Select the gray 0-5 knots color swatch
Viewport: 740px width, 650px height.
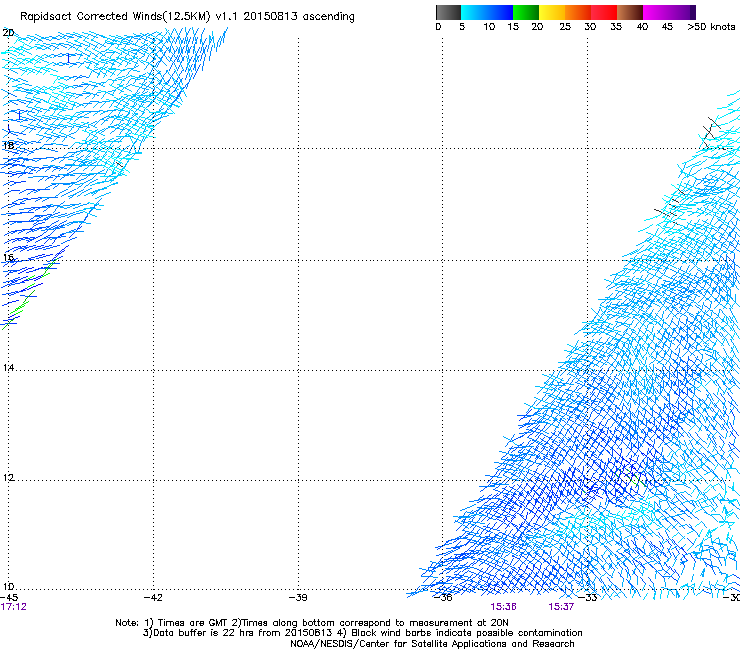tap(448, 12)
